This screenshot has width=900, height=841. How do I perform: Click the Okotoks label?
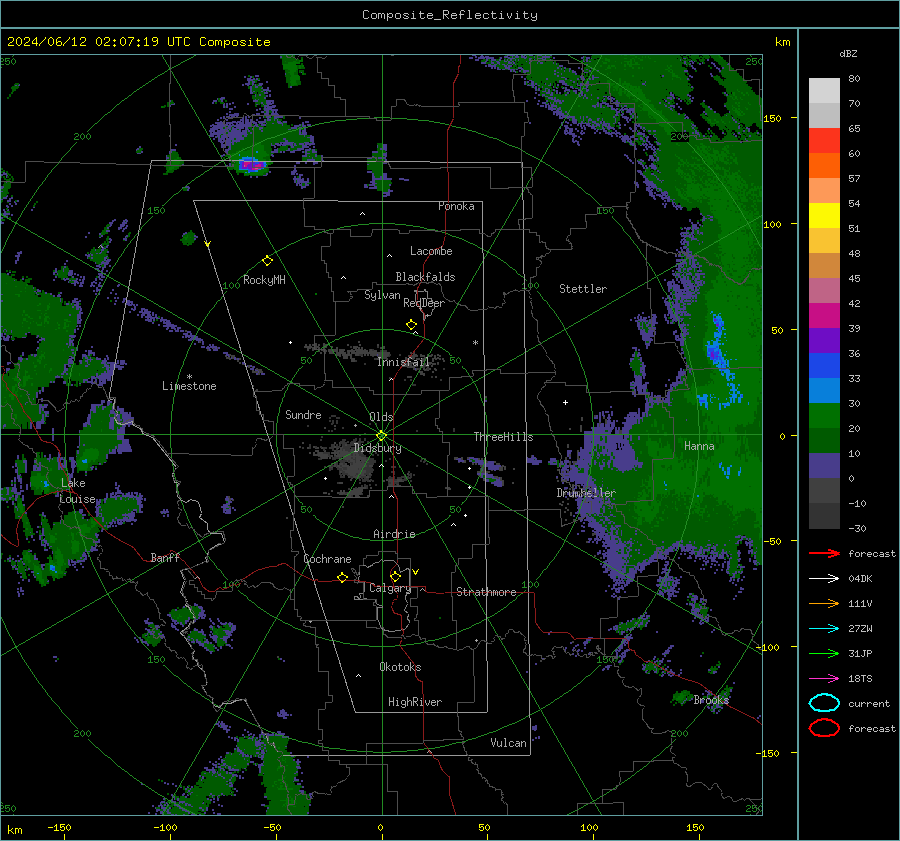400,667
